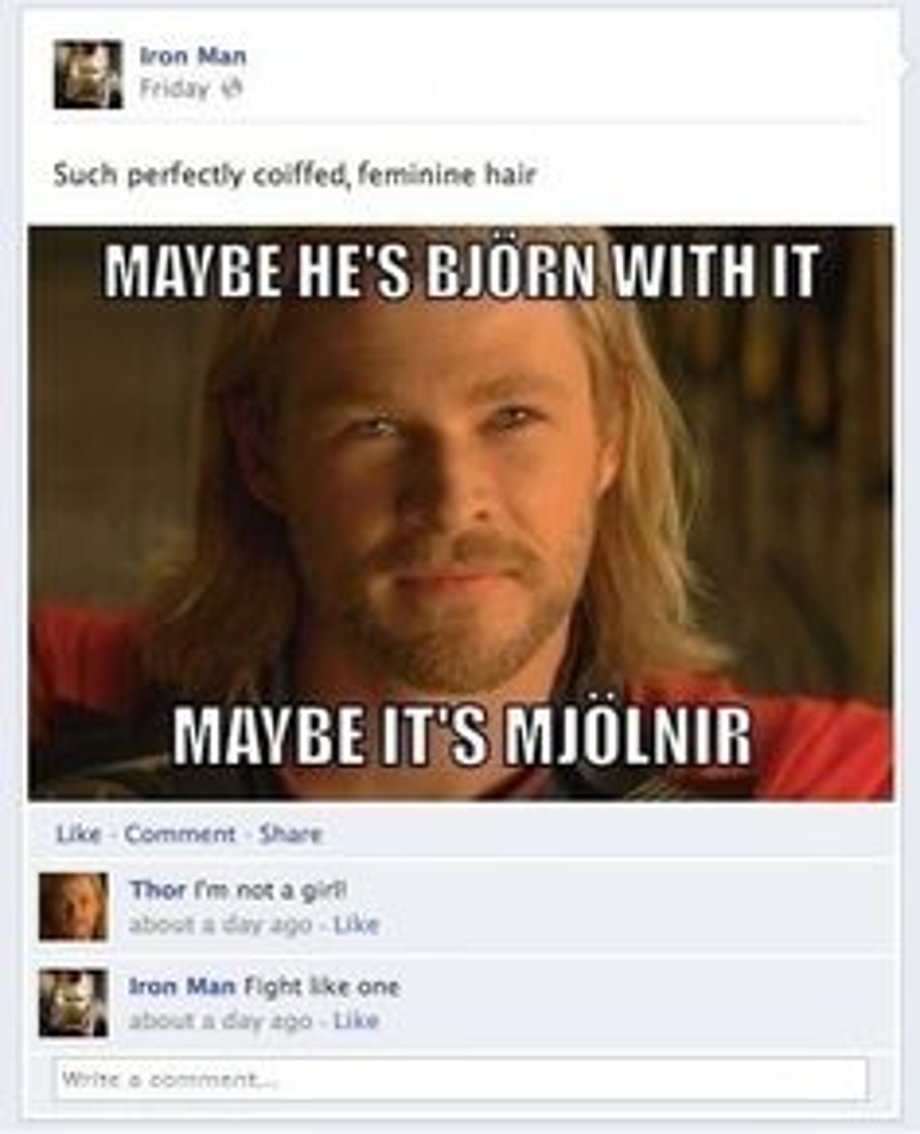
Task: Open Iron Man's profile picture on post
Action: point(88,74)
